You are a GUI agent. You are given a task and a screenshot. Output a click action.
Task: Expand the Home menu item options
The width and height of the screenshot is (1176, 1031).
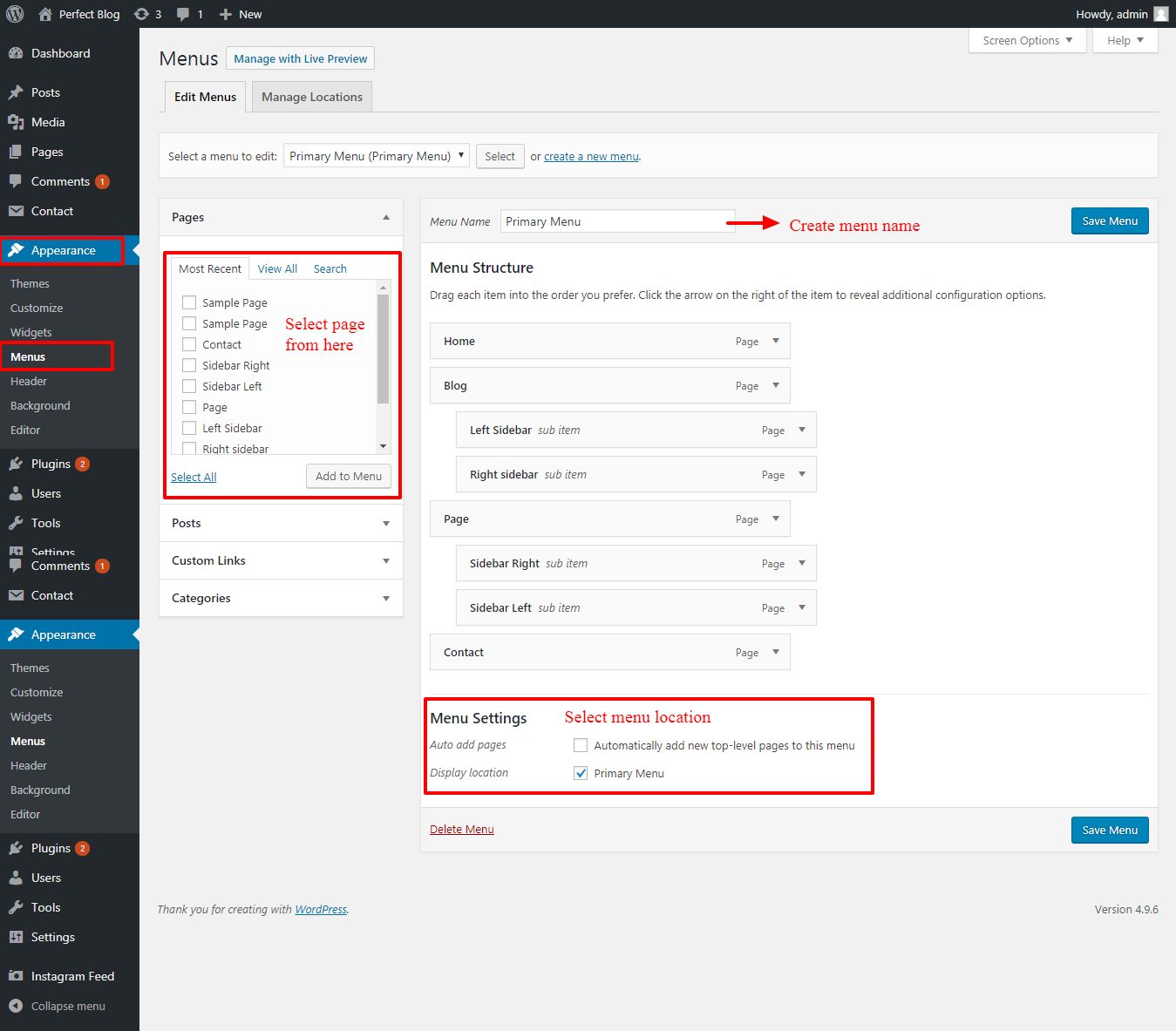[775, 341]
